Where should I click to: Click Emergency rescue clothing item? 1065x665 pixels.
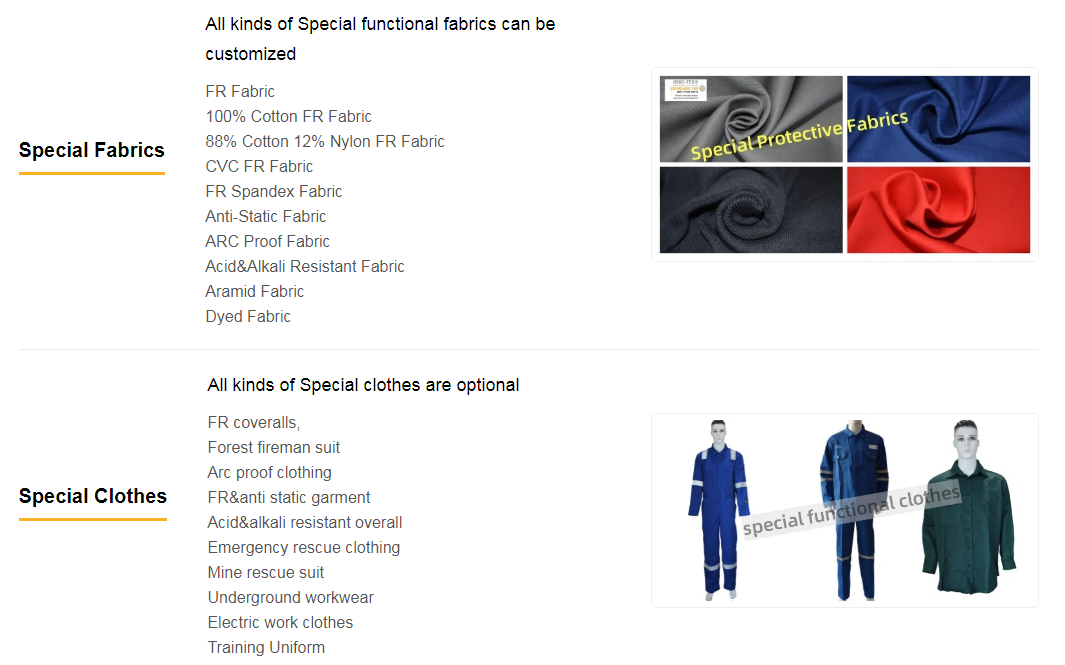tap(304, 548)
